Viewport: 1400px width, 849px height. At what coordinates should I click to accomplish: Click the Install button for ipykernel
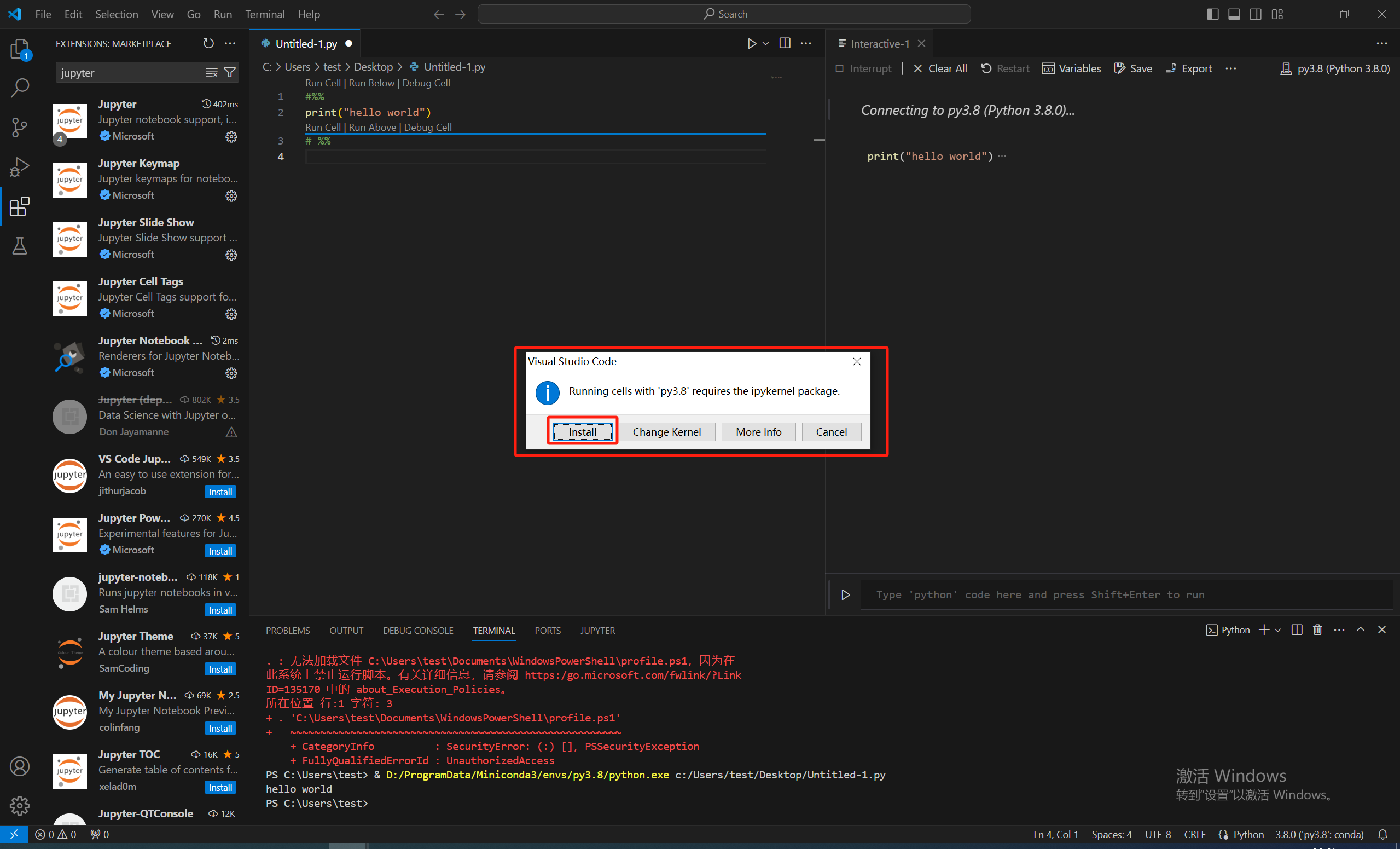(583, 432)
